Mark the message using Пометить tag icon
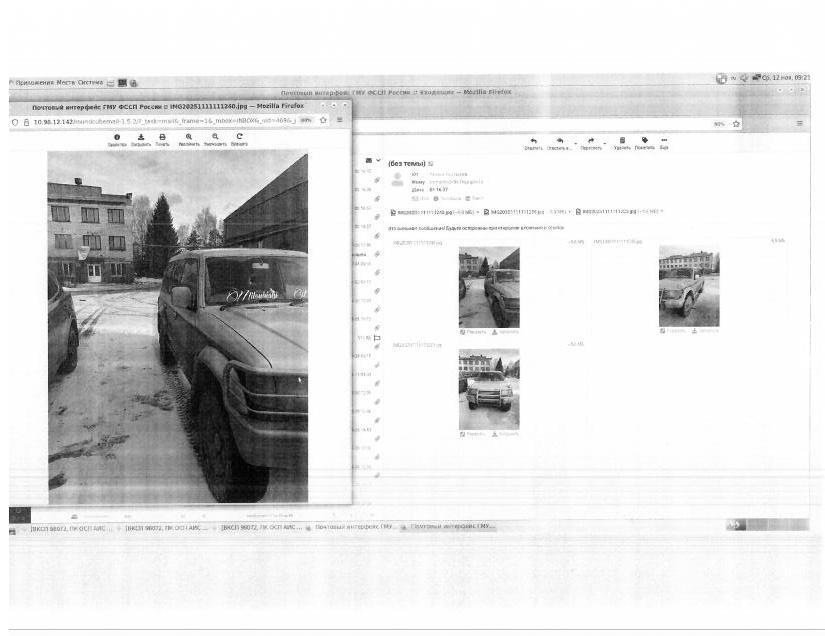The image size is (825, 636). click(x=644, y=142)
